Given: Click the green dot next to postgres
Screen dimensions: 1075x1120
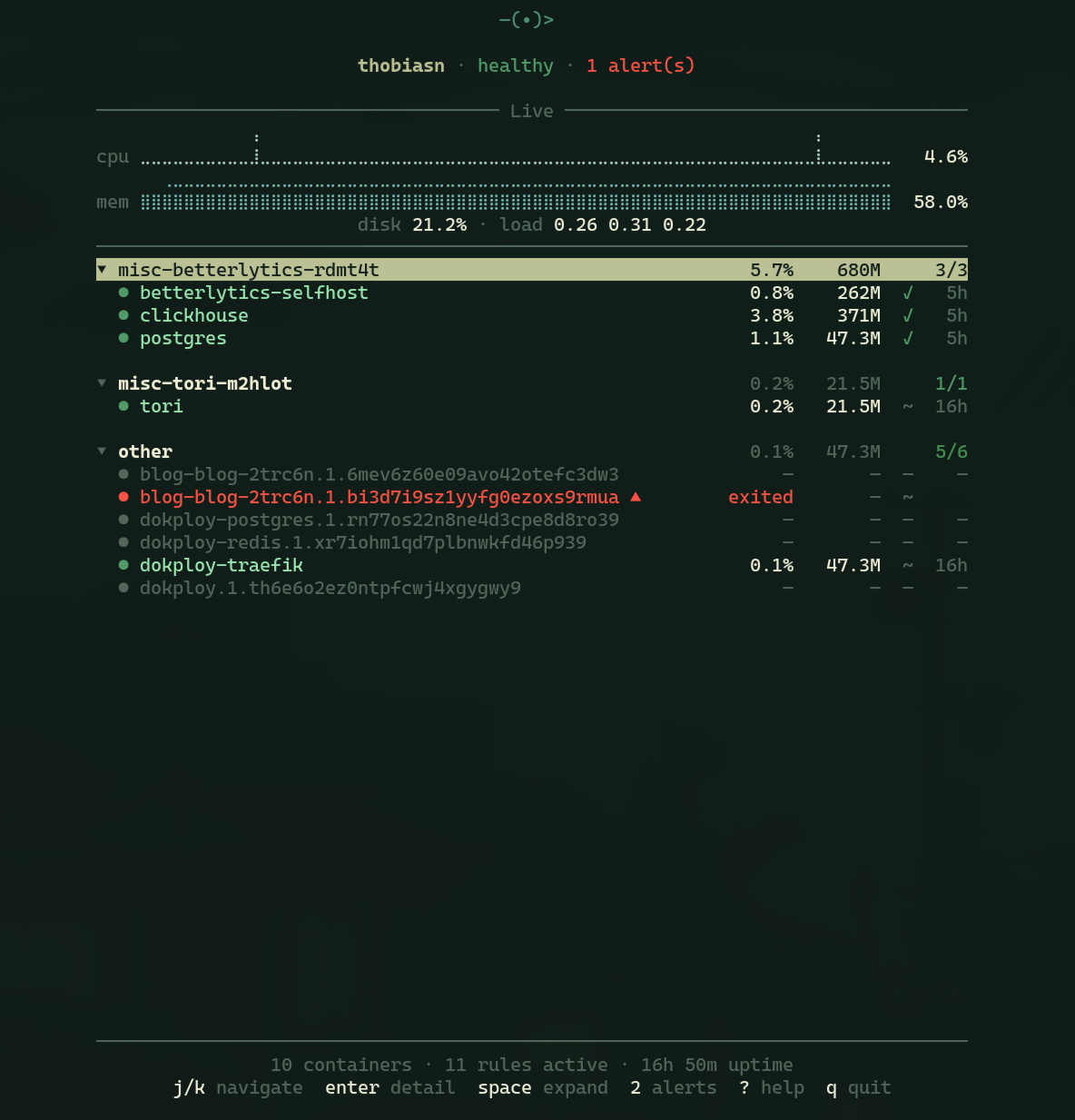Looking at the screenshot, I should click(123, 338).
